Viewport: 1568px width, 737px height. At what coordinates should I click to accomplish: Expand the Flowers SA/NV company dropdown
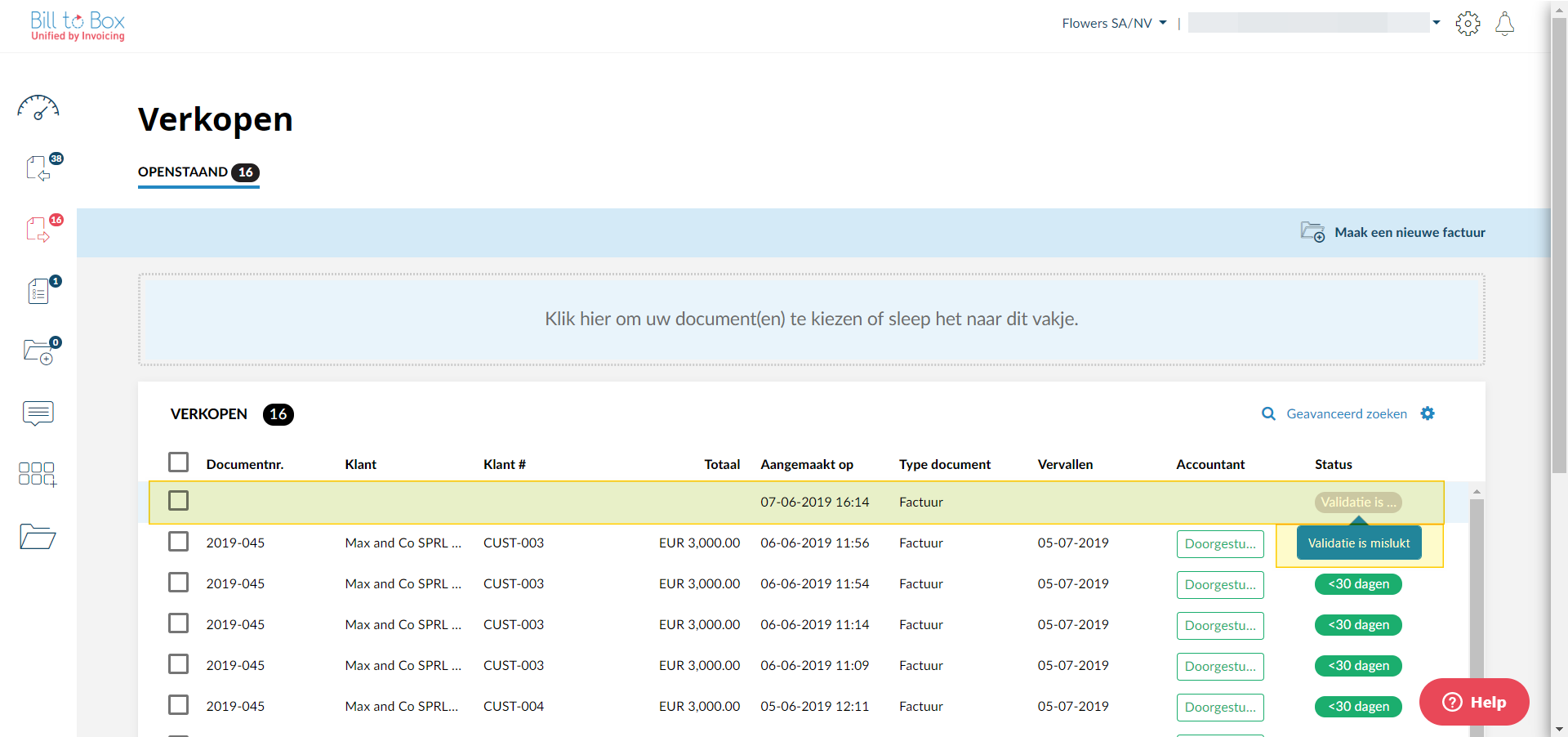[1114, 24]
